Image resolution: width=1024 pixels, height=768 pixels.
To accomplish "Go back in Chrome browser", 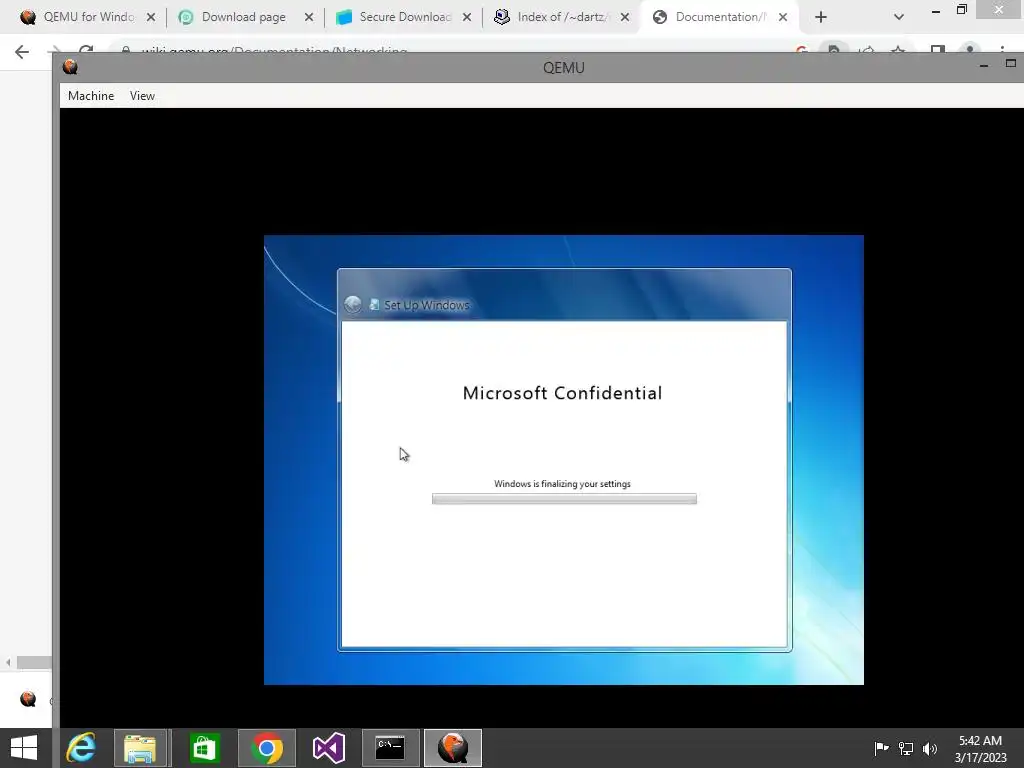I will point(22,52).
